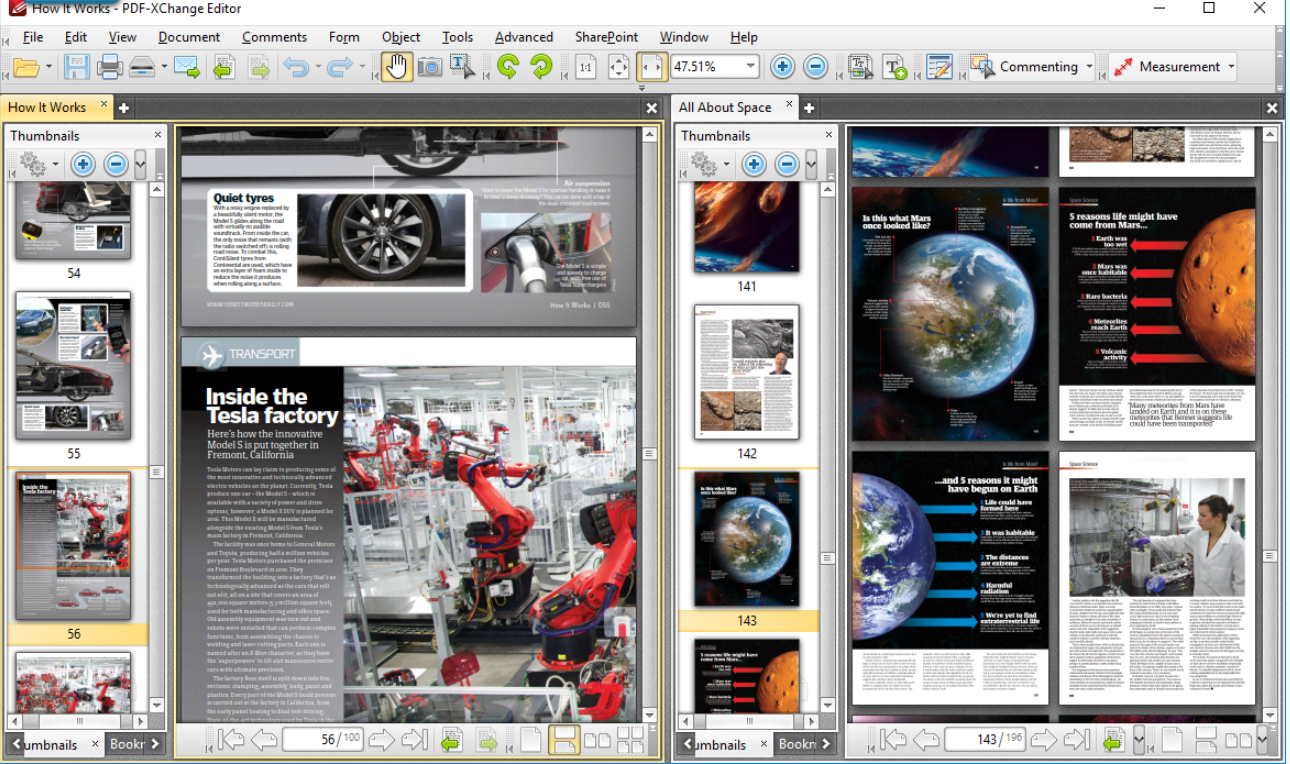Enable two pages layout in How It Works
This screenshot has width=1290, height=764.
click(597, 740)
